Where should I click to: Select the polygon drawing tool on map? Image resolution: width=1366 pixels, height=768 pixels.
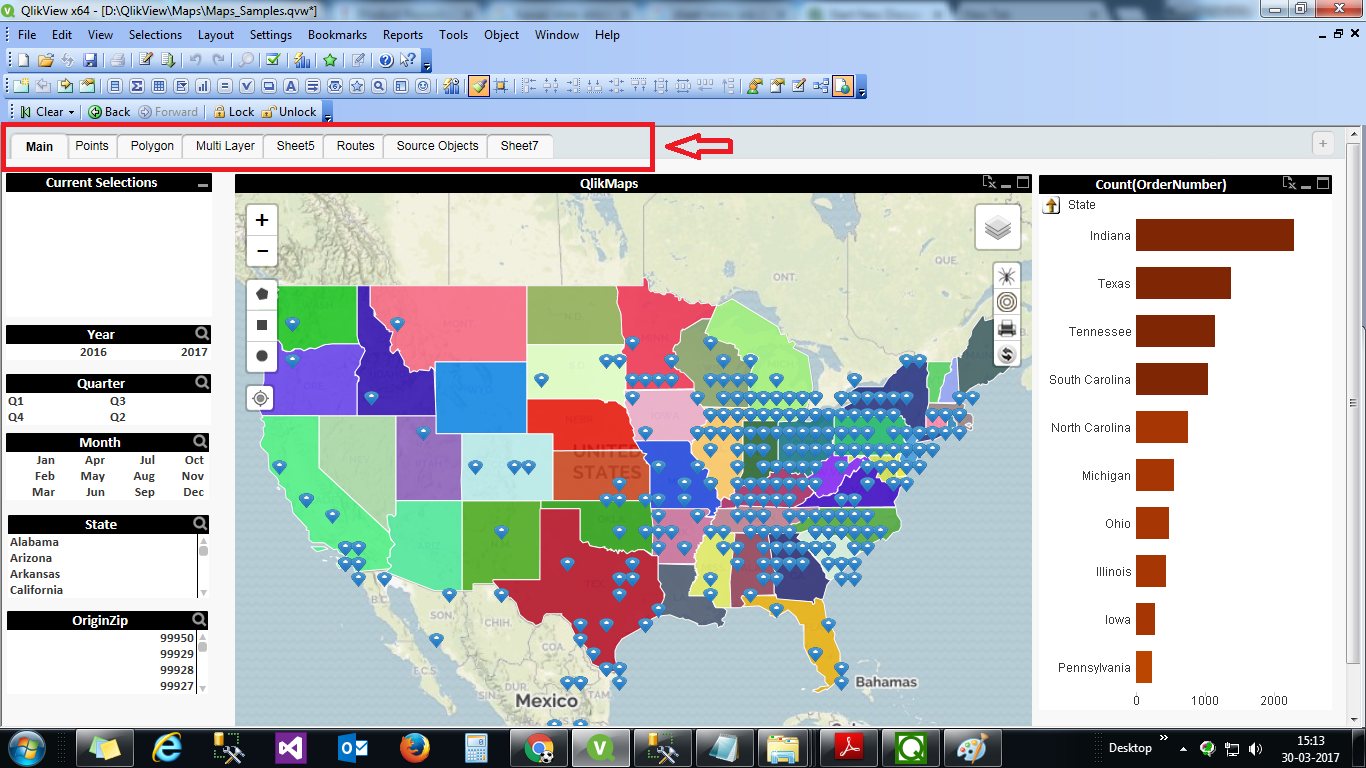(x=262, y=294)
